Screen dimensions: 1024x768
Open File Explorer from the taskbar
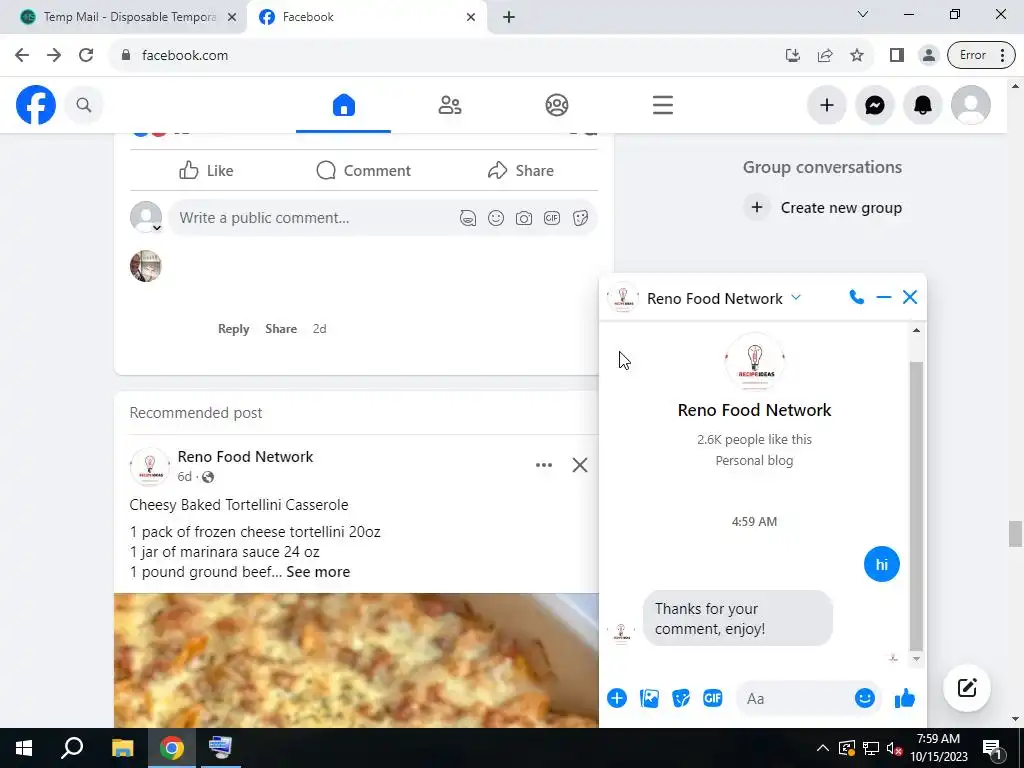click(x=122, y=748)
